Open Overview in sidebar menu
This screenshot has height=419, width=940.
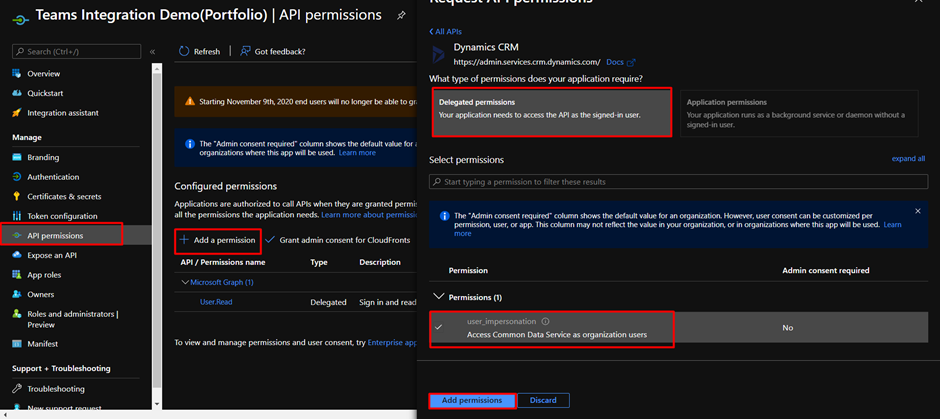43,74
